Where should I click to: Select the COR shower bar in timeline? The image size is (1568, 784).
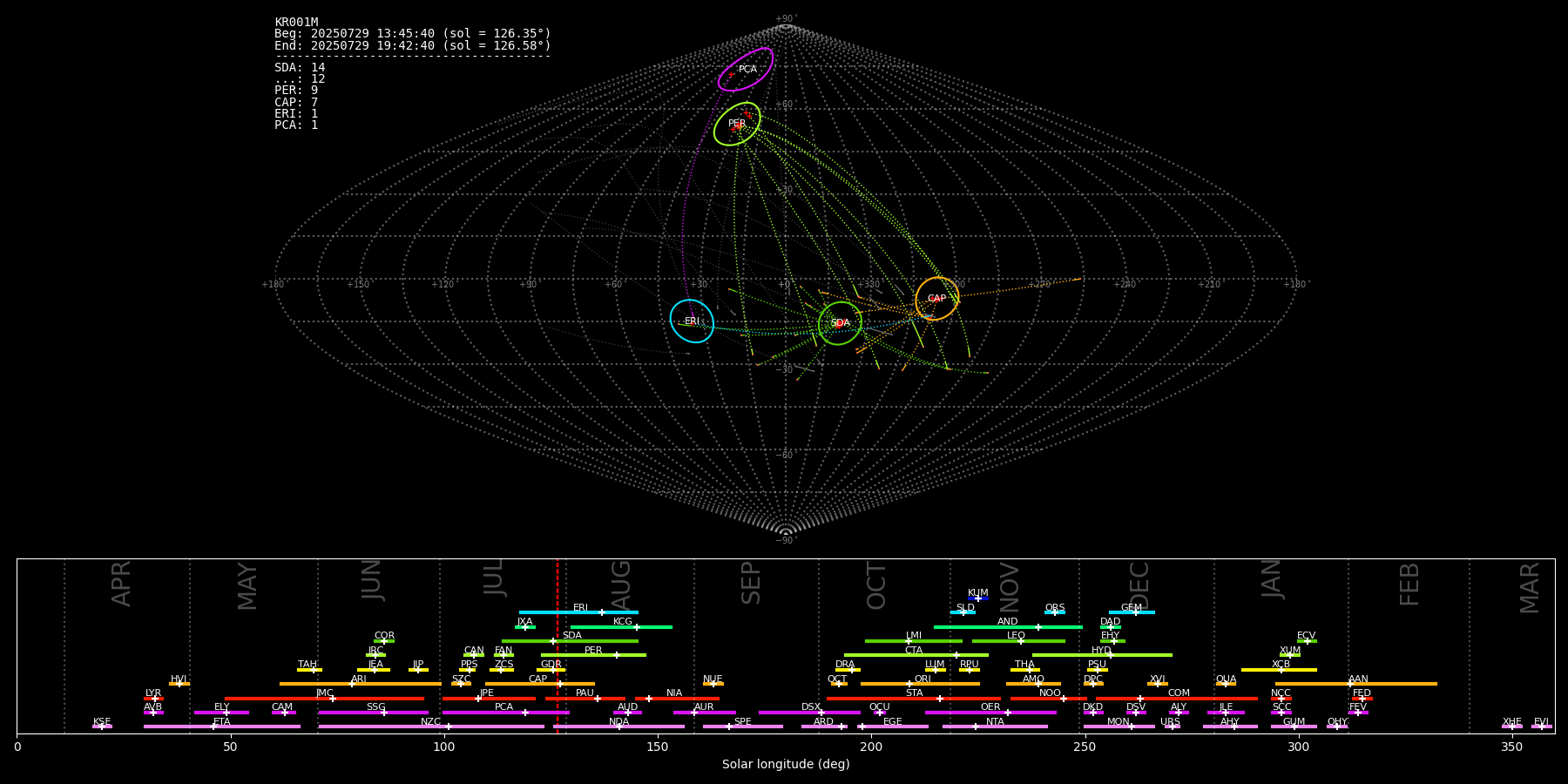point(384,641)
